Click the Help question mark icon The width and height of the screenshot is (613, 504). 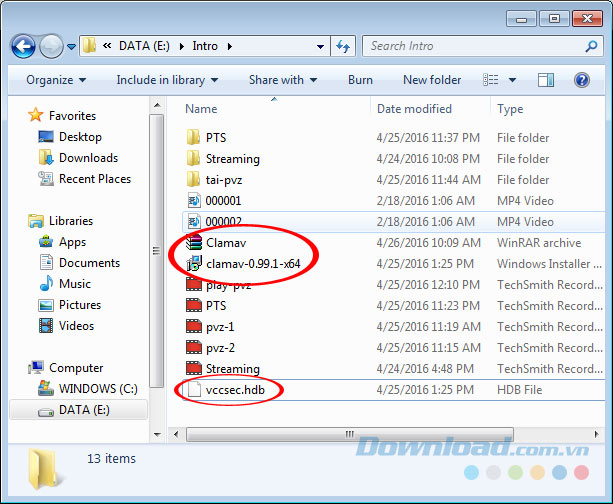pos(582,80)
